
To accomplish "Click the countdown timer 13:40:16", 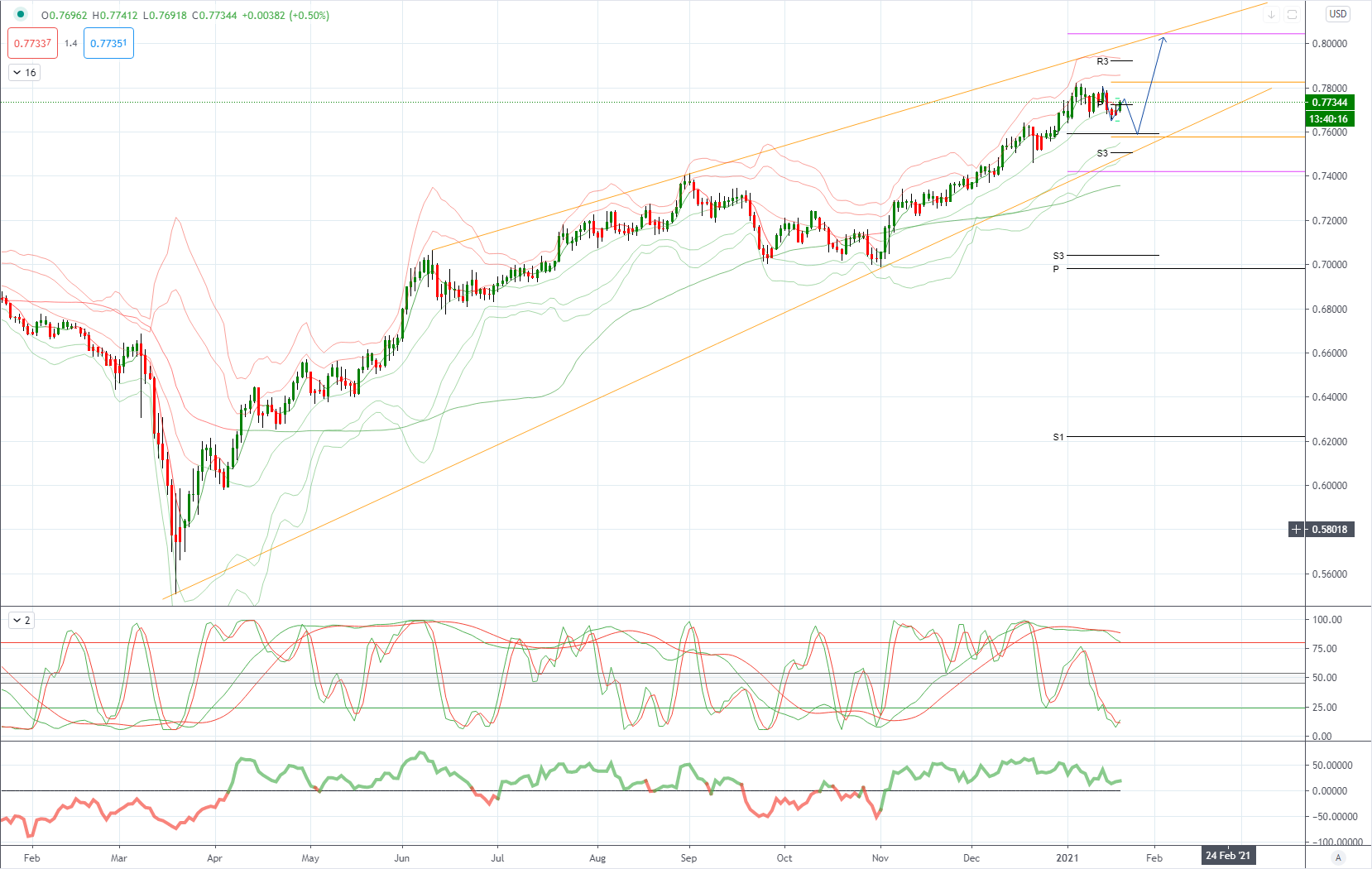I will pyautogui.click(x=1330, y=118).
